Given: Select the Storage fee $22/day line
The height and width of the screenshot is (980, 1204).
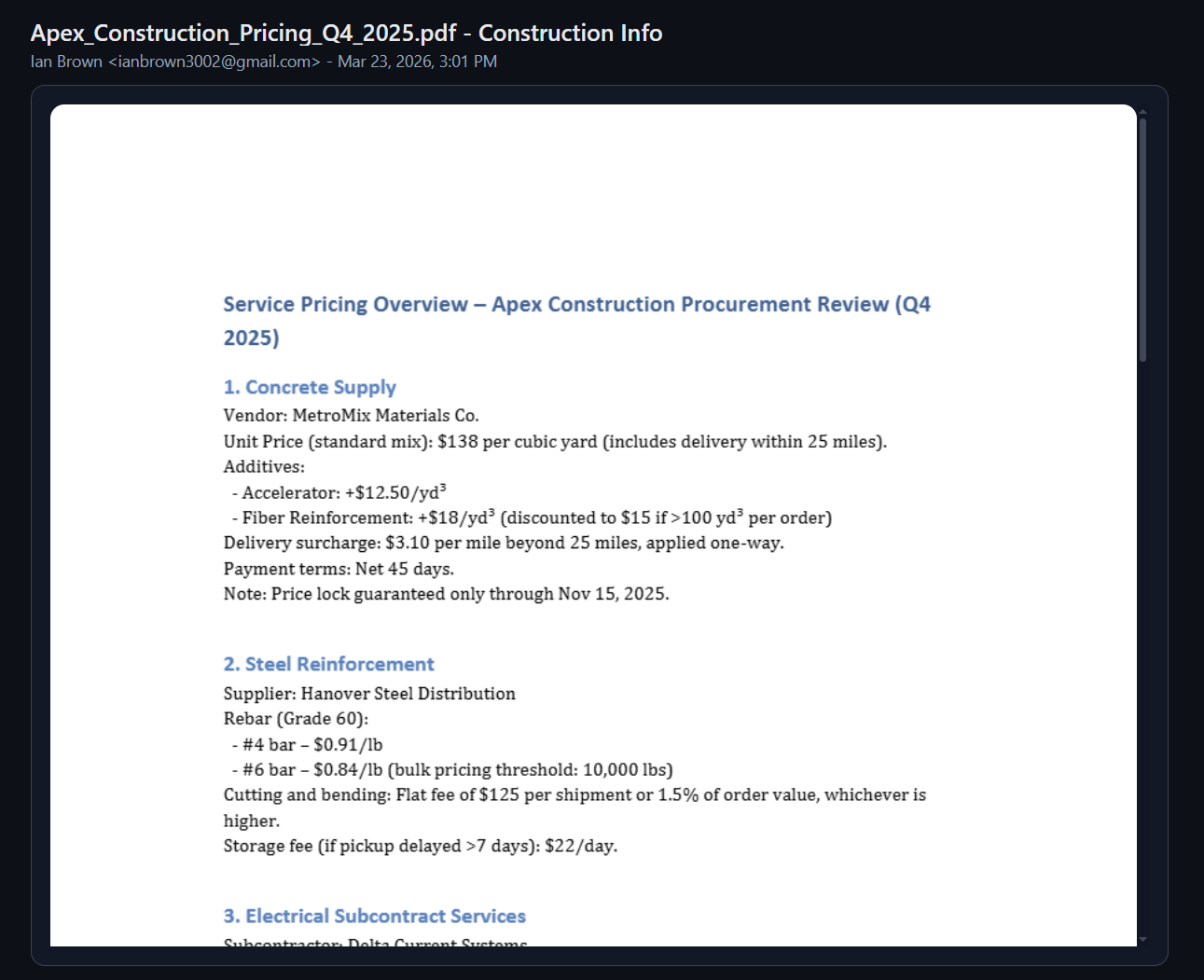Looking at the screenshot, I should pyautogui.click(x=420, y=846).
